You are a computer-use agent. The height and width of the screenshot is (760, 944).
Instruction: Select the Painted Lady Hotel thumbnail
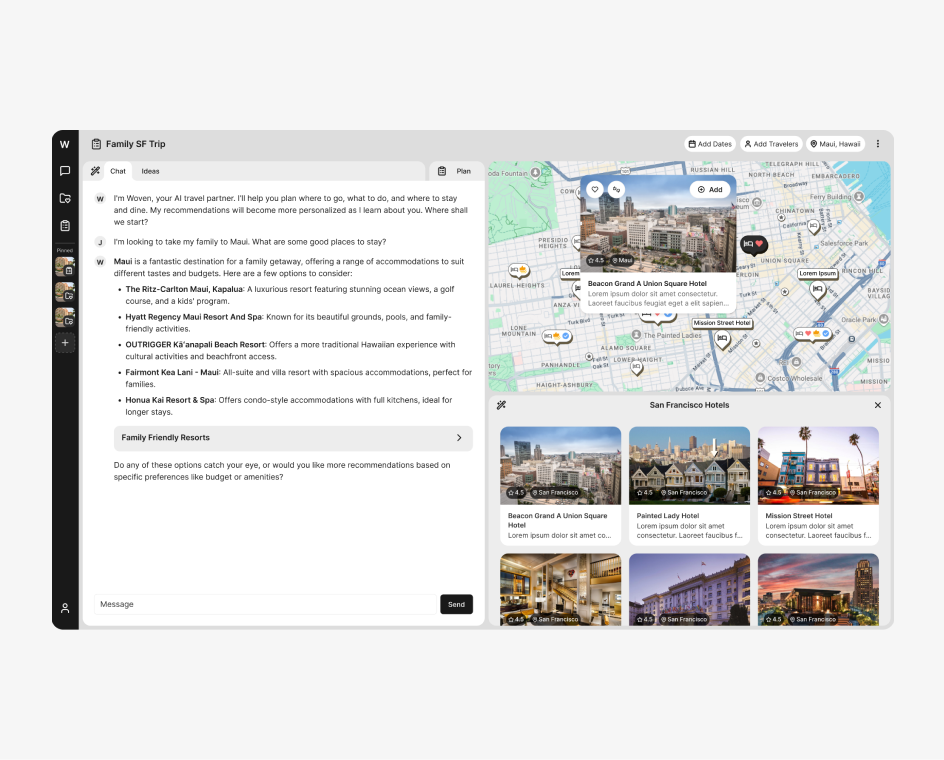click(689, 464)
